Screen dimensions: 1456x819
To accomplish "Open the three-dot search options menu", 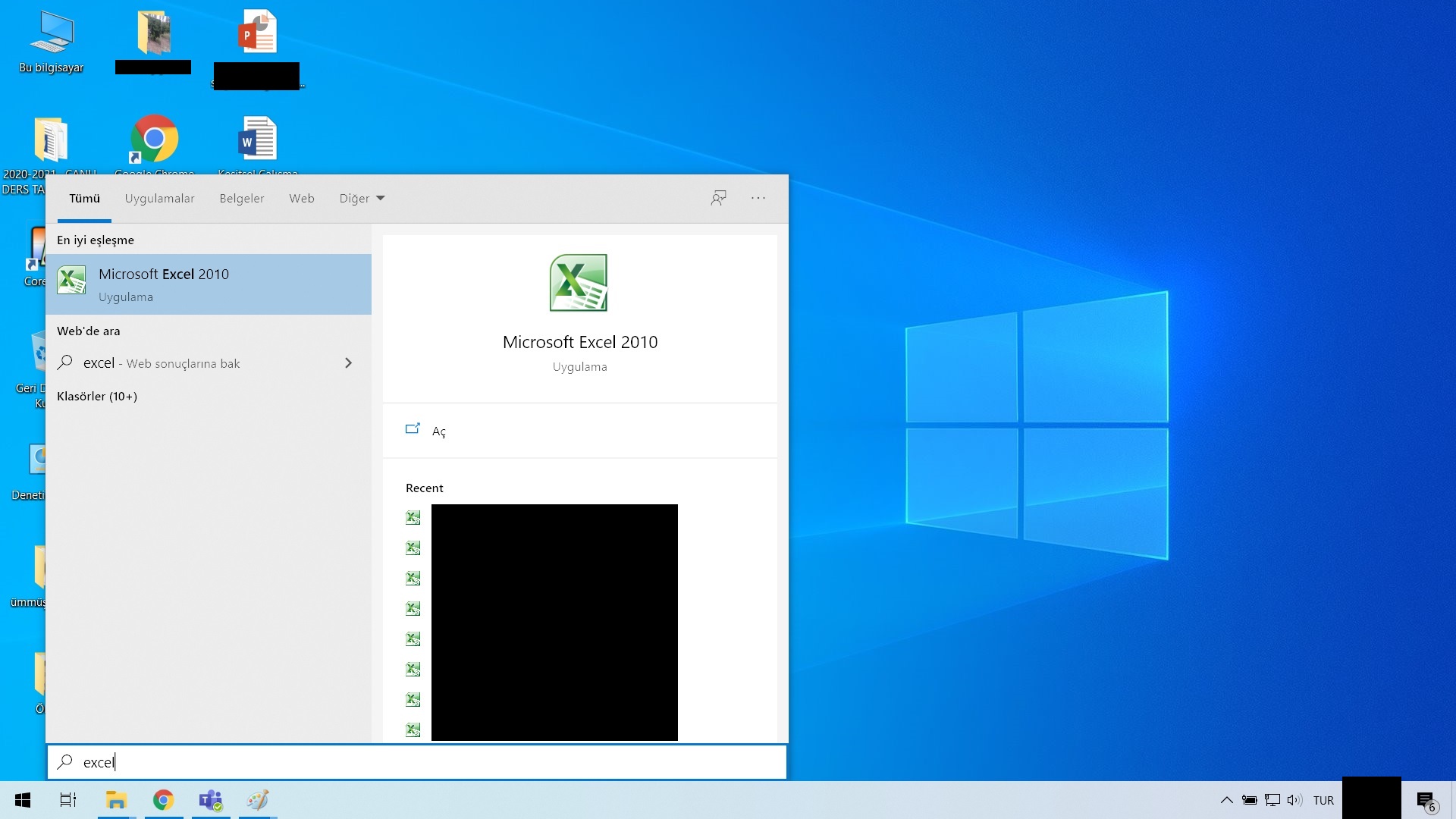I will (758, 198).
